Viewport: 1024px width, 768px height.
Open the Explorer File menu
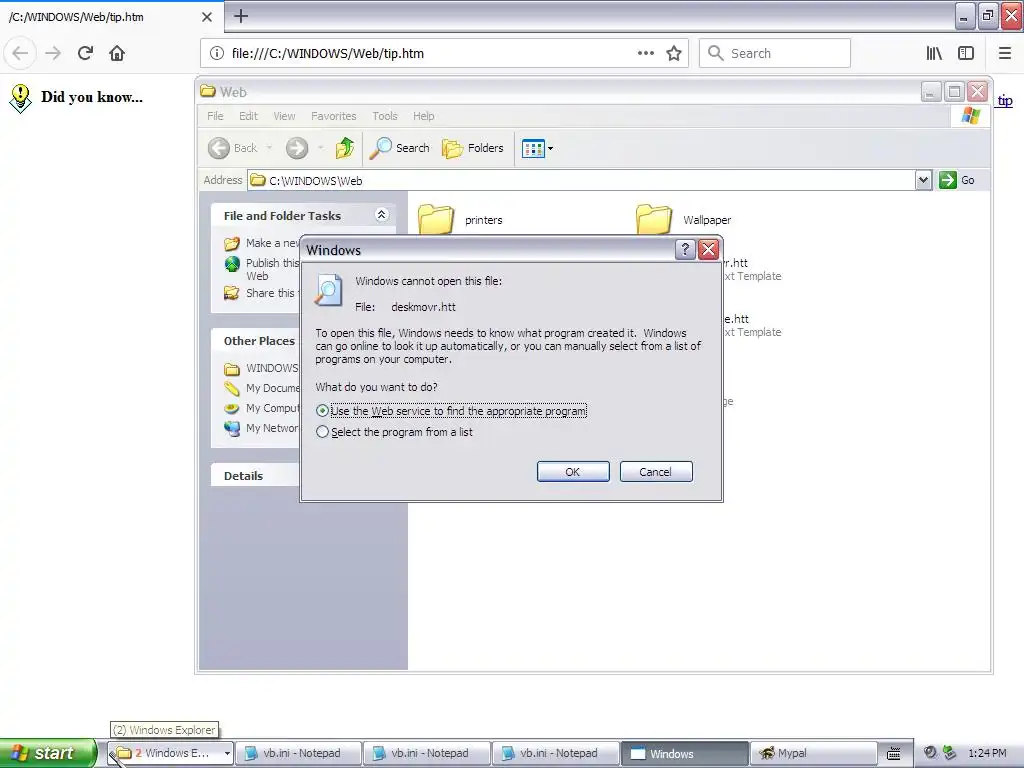(215, 116)
